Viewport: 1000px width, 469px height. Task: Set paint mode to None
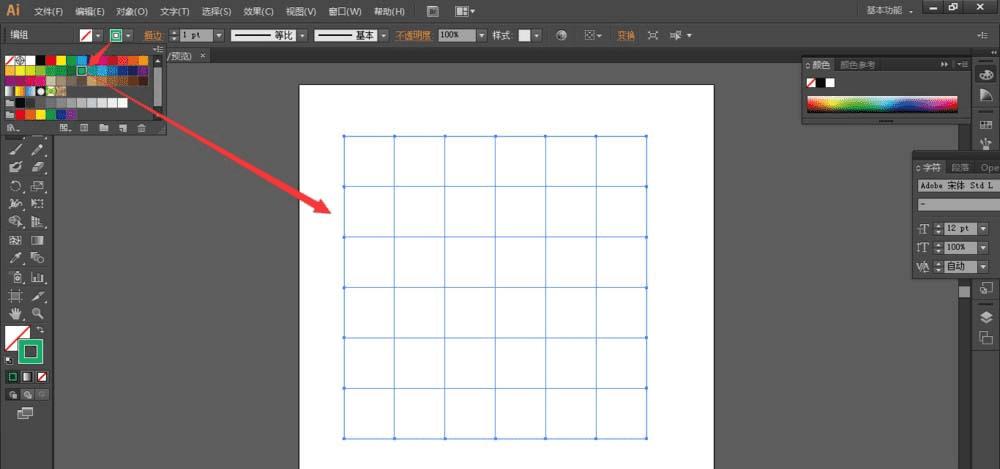(x=41, y=377)
